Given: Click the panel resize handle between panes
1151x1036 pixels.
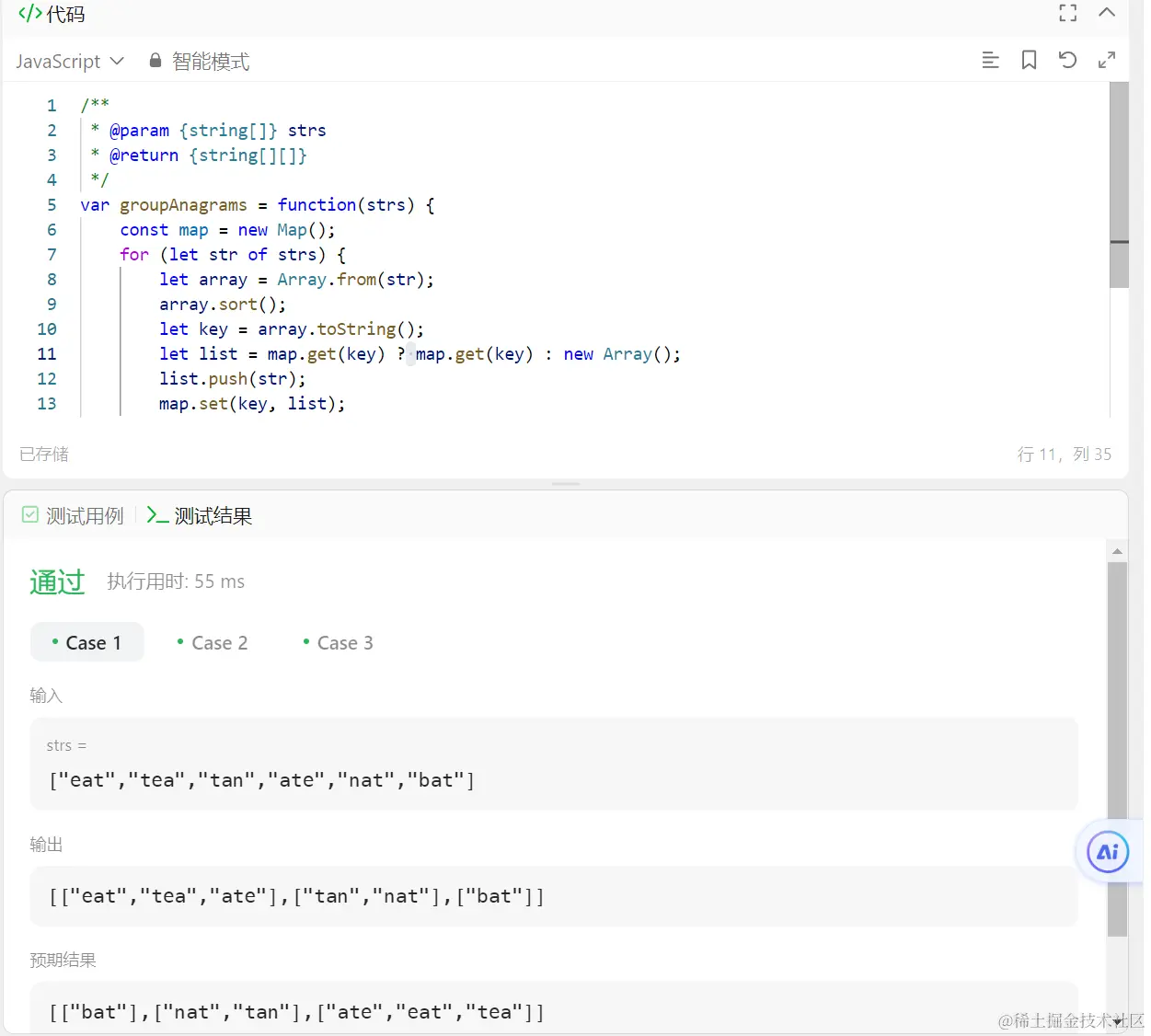Looking at the screenshot, I should tap(565, 484).
